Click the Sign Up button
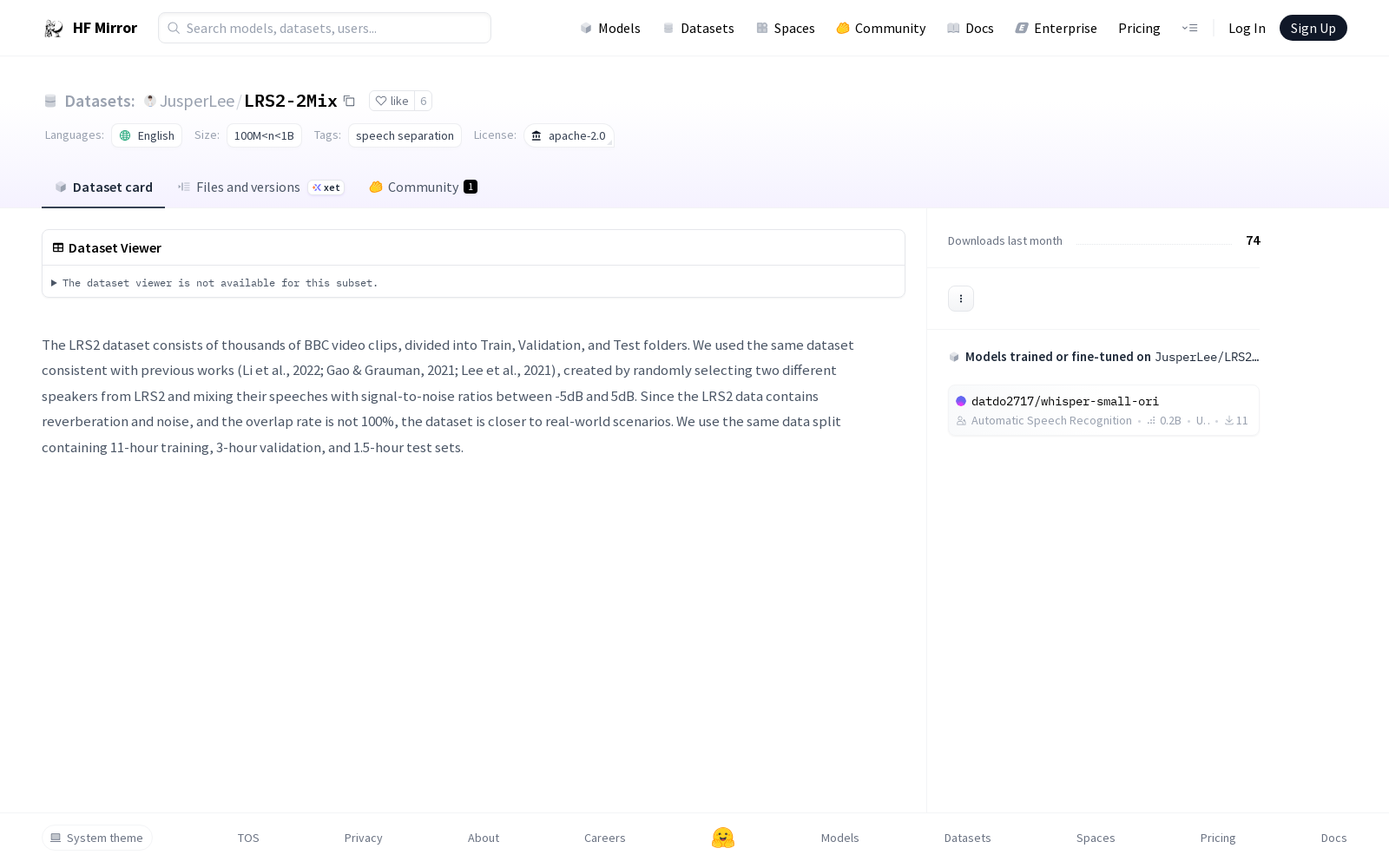The image size is (1389, 868). [x=1313, y=28]
